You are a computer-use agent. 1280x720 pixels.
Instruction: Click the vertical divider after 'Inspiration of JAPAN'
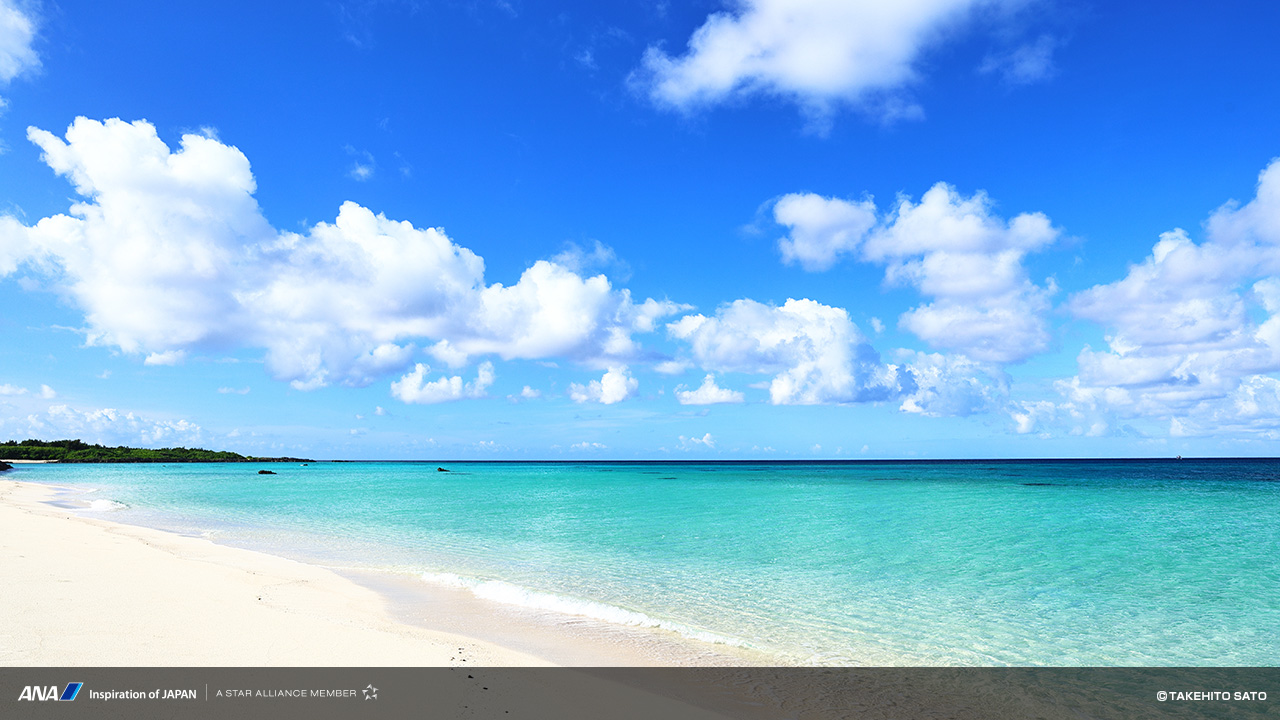pos(207,692)
